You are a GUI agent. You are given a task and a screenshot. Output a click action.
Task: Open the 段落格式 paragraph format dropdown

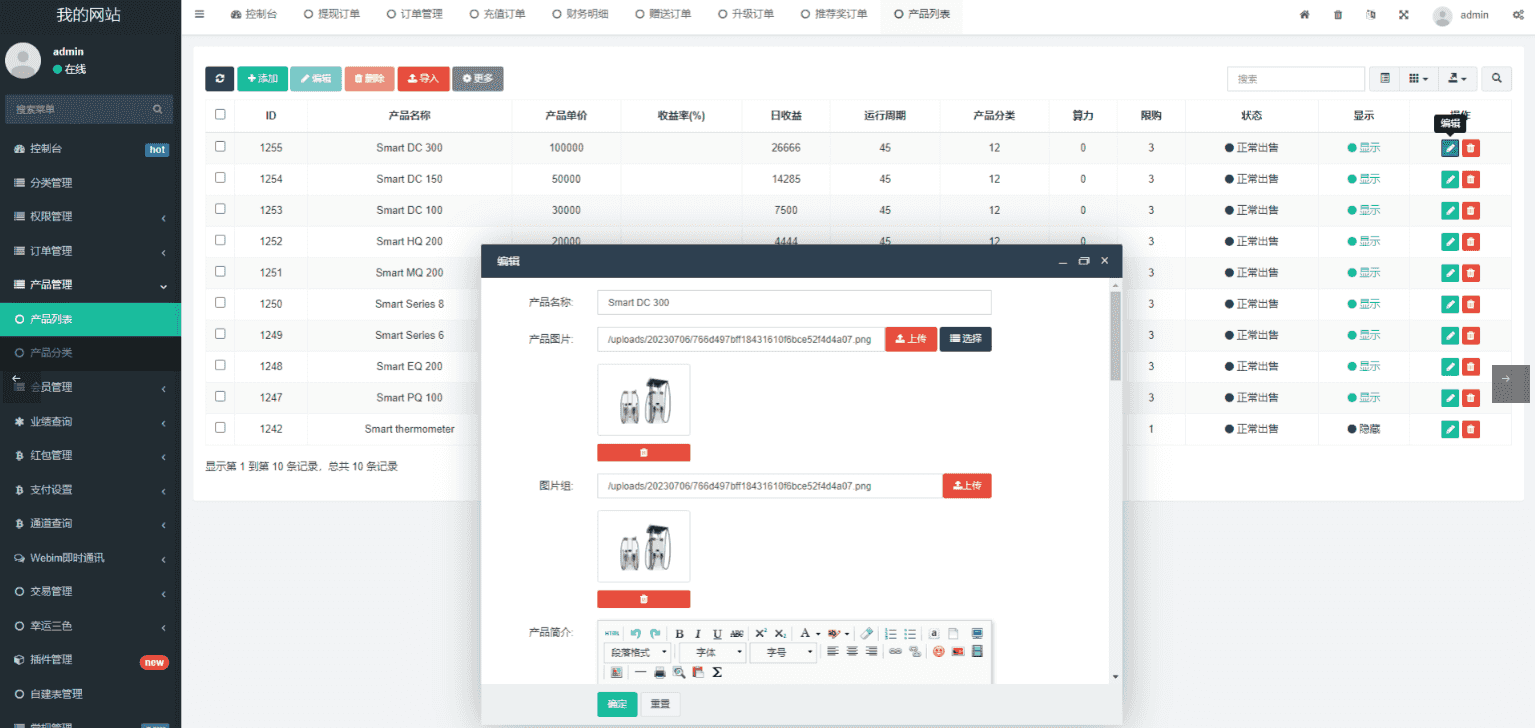click(x=637, y=652)
